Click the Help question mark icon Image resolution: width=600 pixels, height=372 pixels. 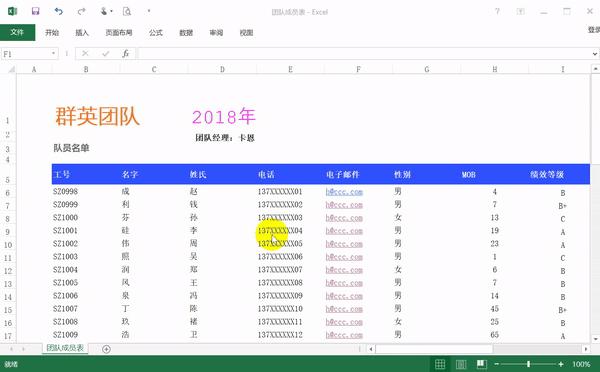click(497, 11)
